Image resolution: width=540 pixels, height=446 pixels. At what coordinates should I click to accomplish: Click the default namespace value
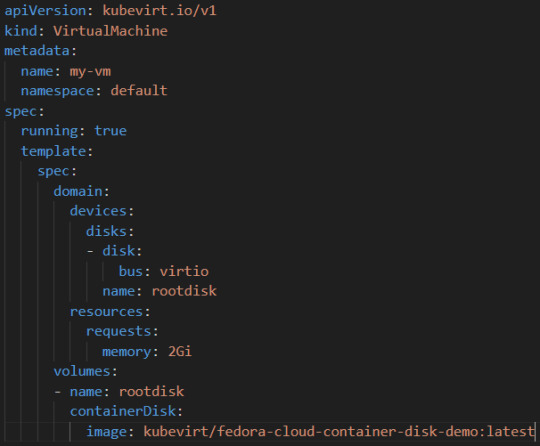(x=139, y=91)
